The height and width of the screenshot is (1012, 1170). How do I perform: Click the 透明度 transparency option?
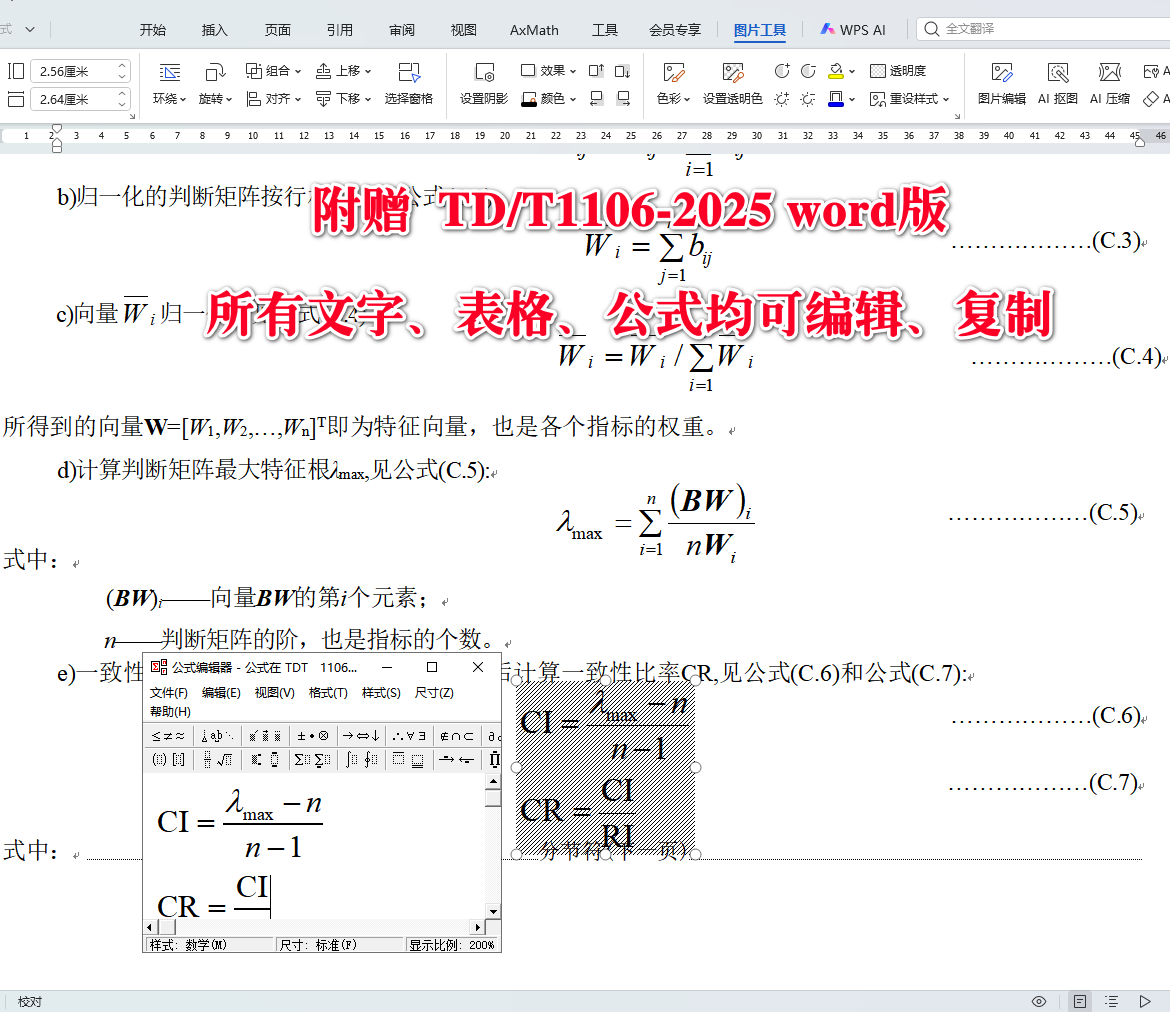[898, 71]
